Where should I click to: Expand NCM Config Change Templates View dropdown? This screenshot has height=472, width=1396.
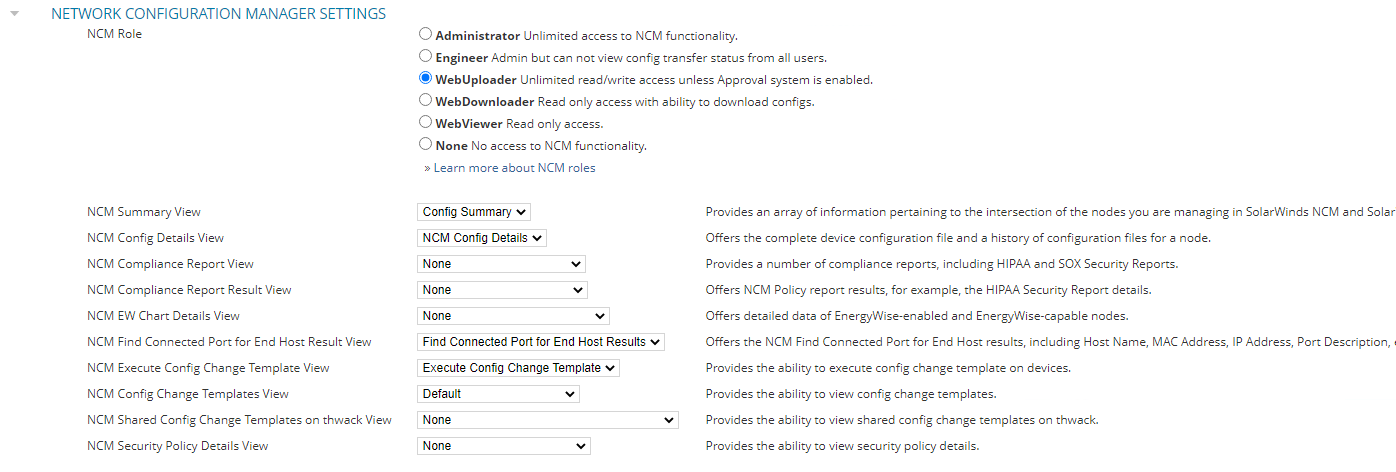pos(498,394)
